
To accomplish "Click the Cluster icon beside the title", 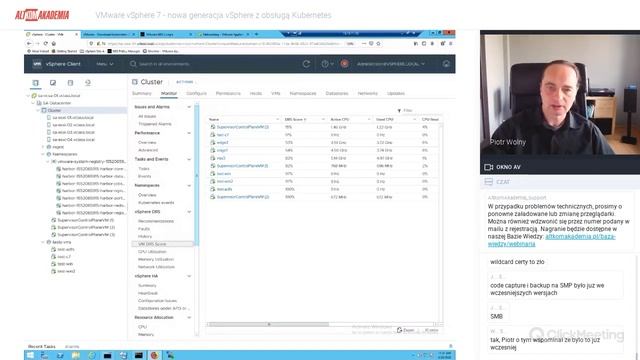I will 135,82.
